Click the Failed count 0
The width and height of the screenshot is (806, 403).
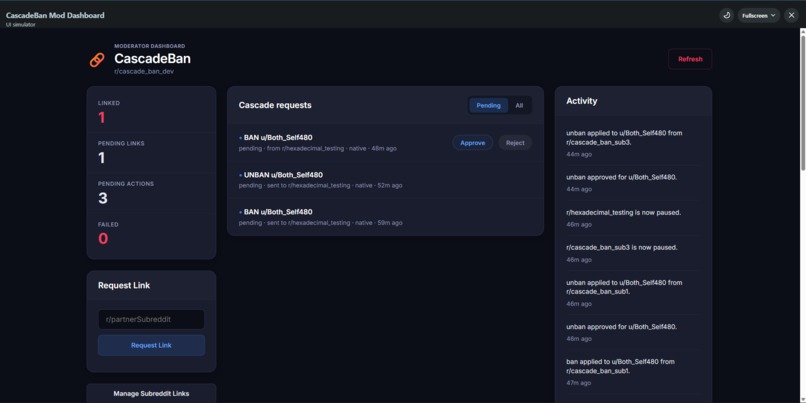[103, 239]
